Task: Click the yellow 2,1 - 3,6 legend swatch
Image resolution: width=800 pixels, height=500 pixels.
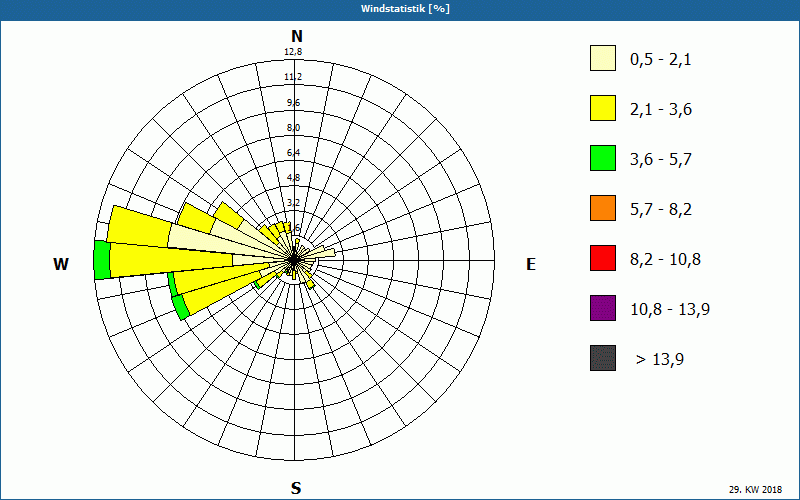Action: click(603, 108)
